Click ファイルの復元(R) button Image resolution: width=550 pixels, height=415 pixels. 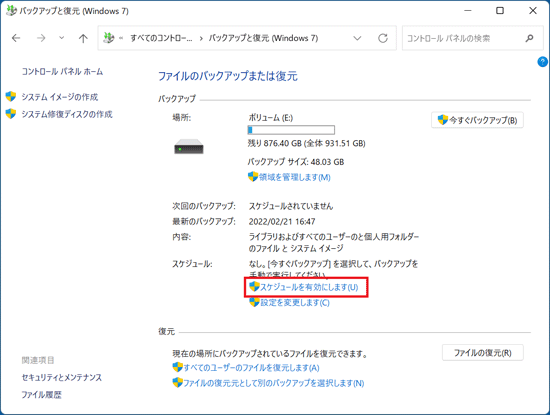pyautogui.click(x=483, y=353)
